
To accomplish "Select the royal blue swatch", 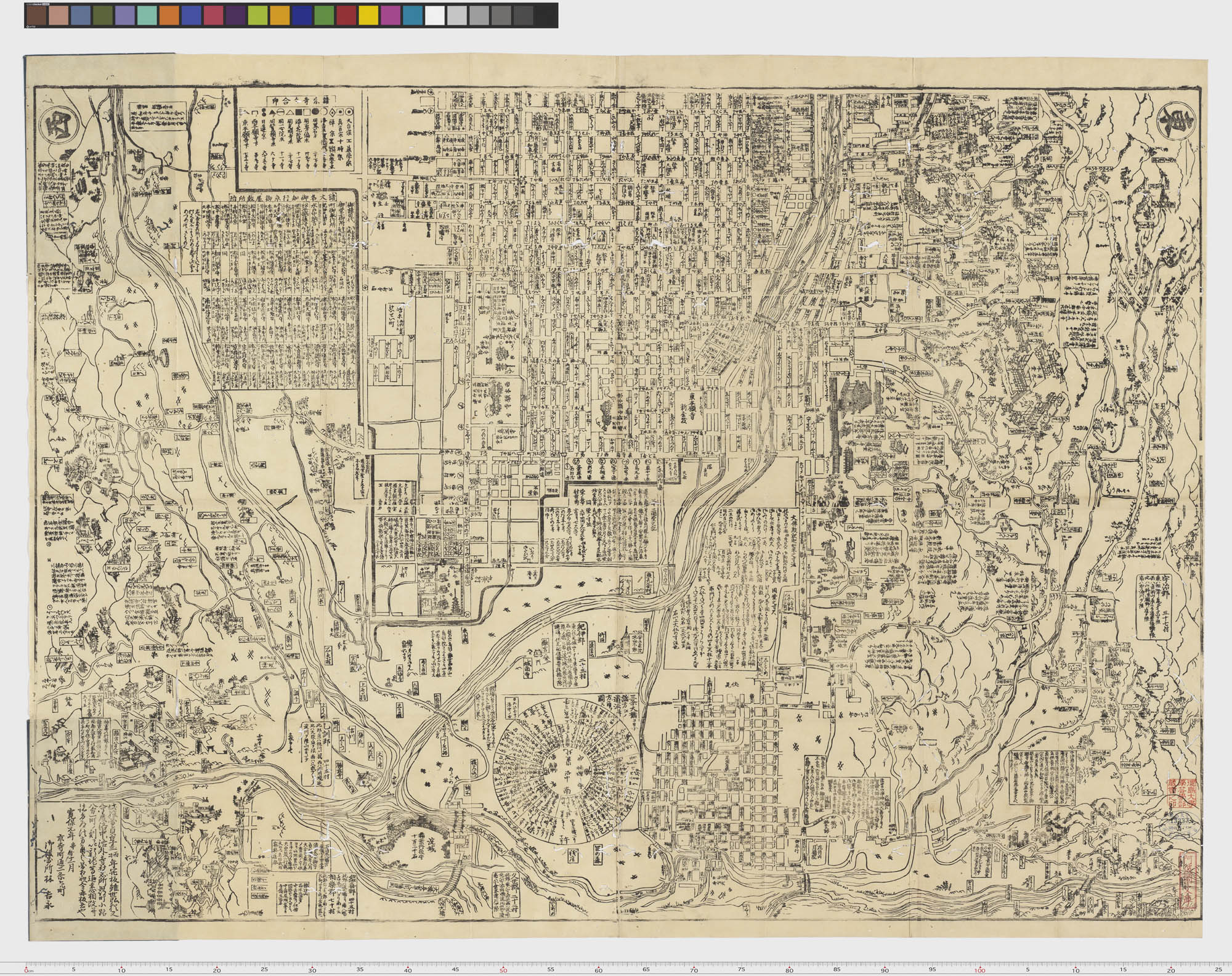I will click(191, 16).
